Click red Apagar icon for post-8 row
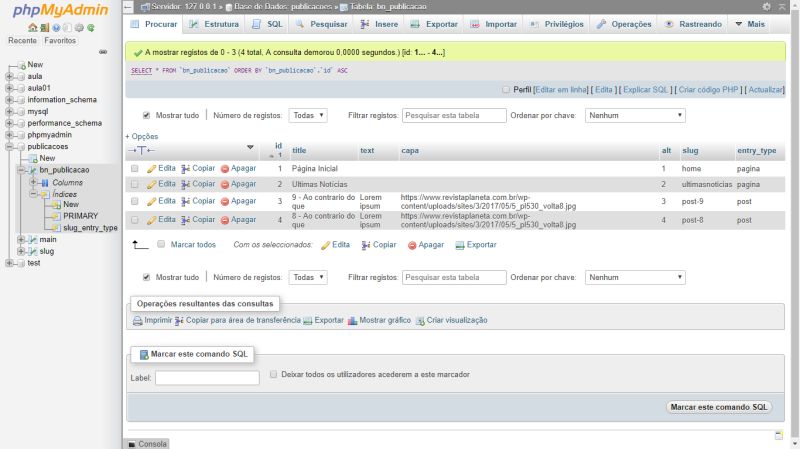This screenshot has height=449, width=800. coord(224,220)
